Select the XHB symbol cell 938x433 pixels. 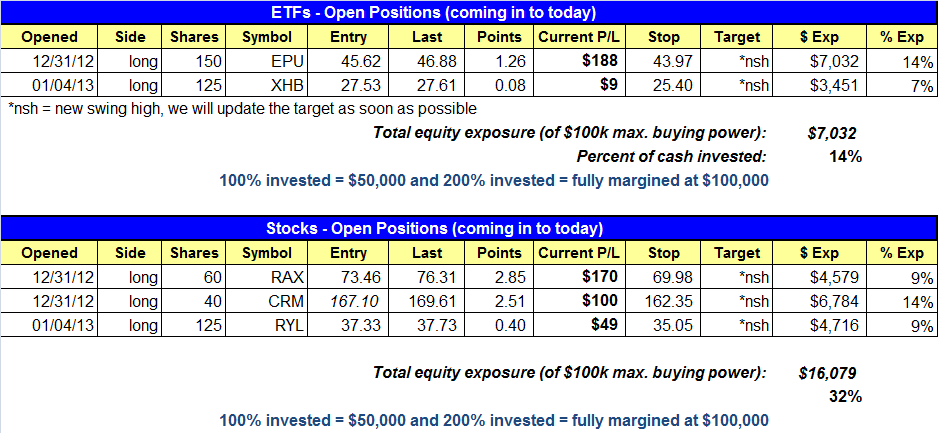click(x=266, y=86)
